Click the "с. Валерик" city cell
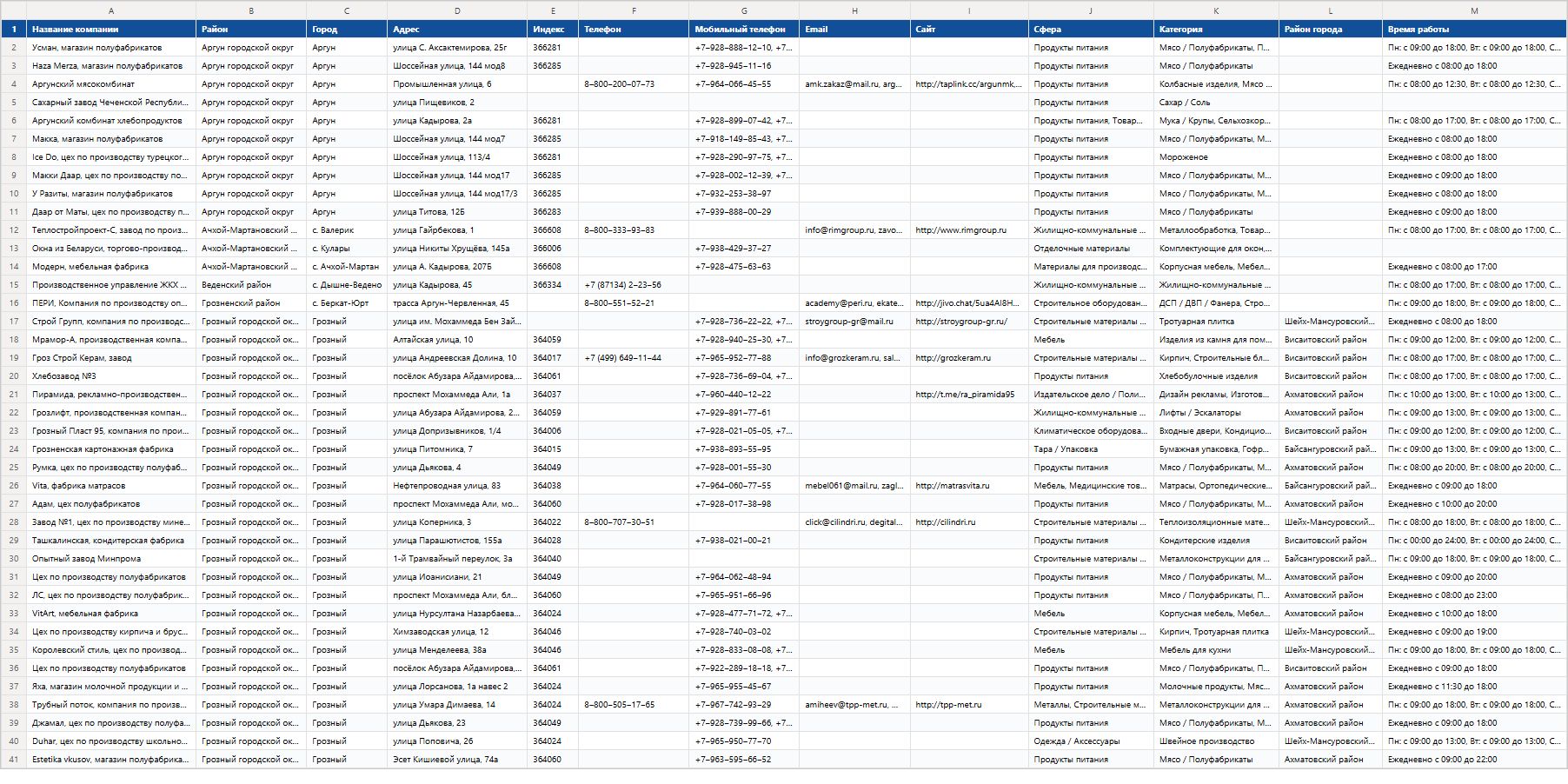 pos(347,230)
